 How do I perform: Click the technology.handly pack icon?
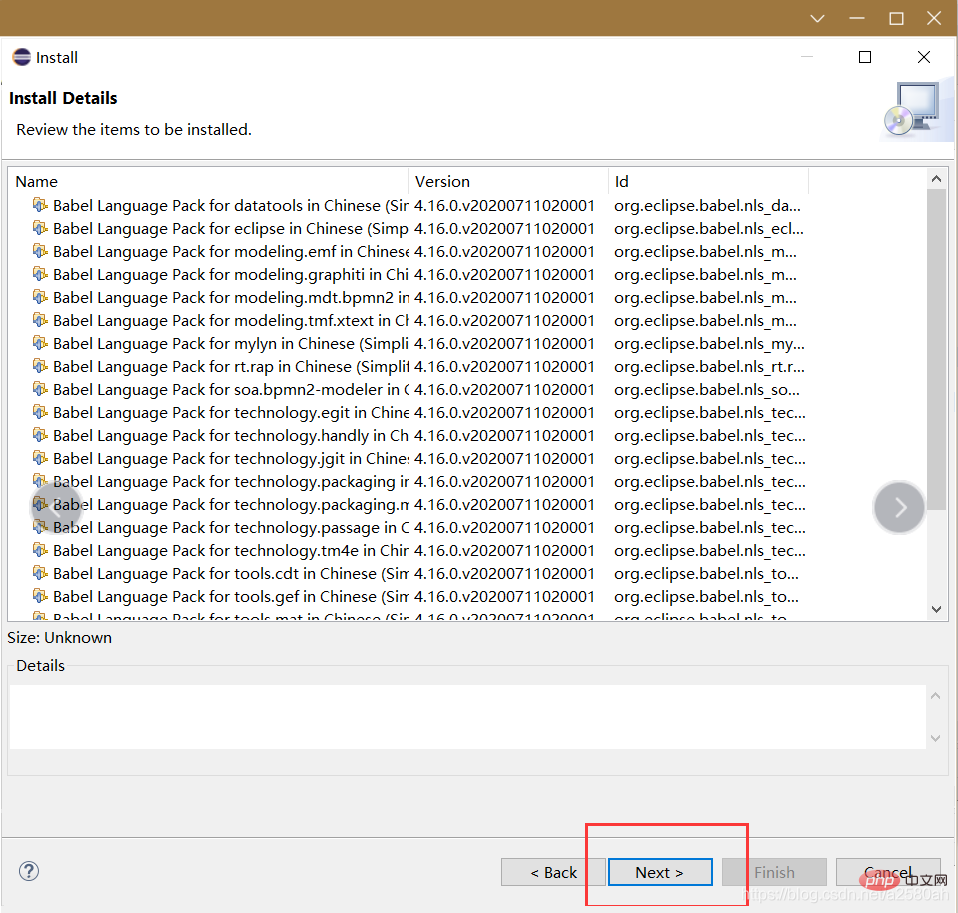(x=40, y=435)
